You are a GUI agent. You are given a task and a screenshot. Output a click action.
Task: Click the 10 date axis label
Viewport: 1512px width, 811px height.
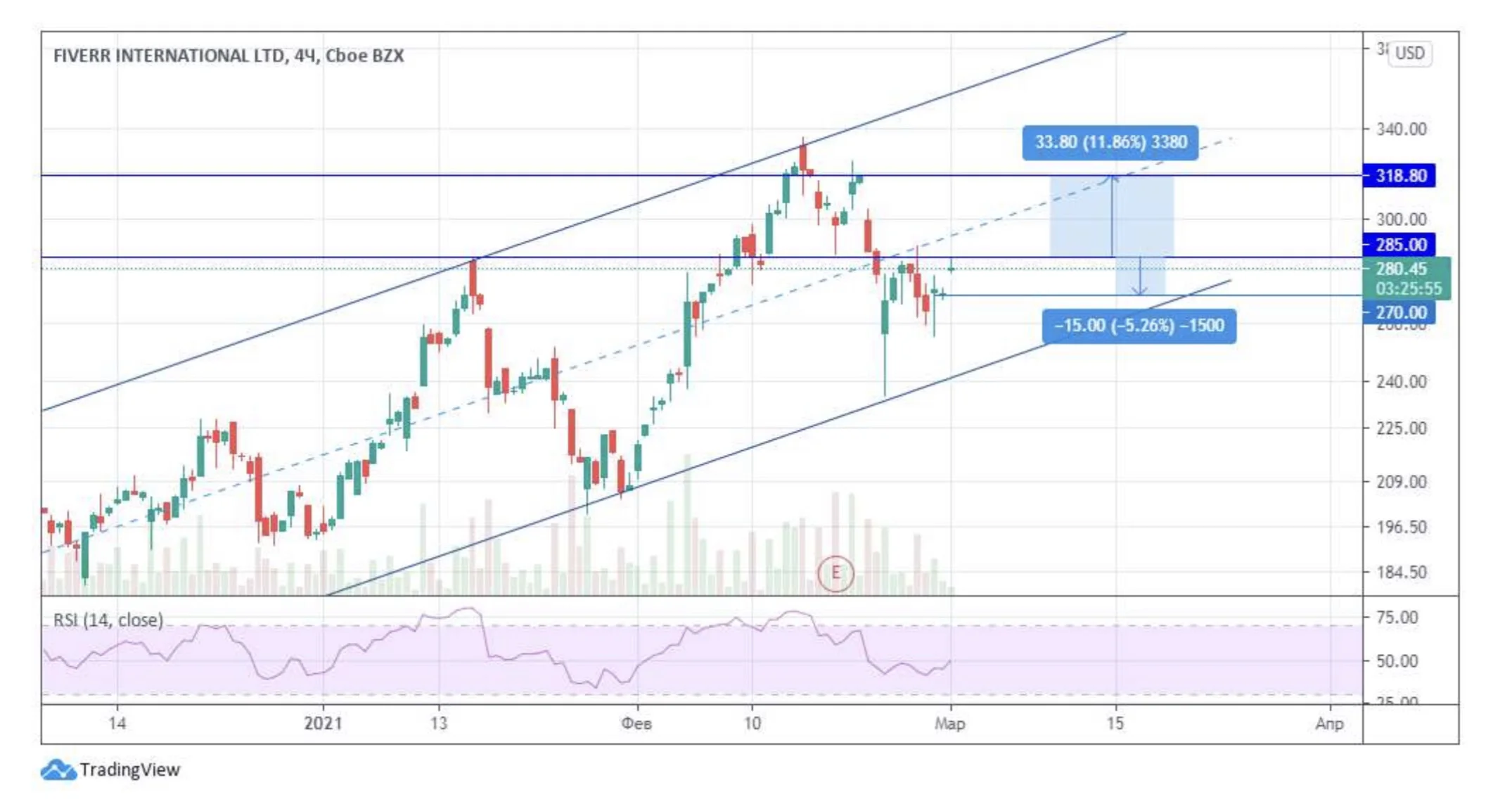(x=752, y=723)
